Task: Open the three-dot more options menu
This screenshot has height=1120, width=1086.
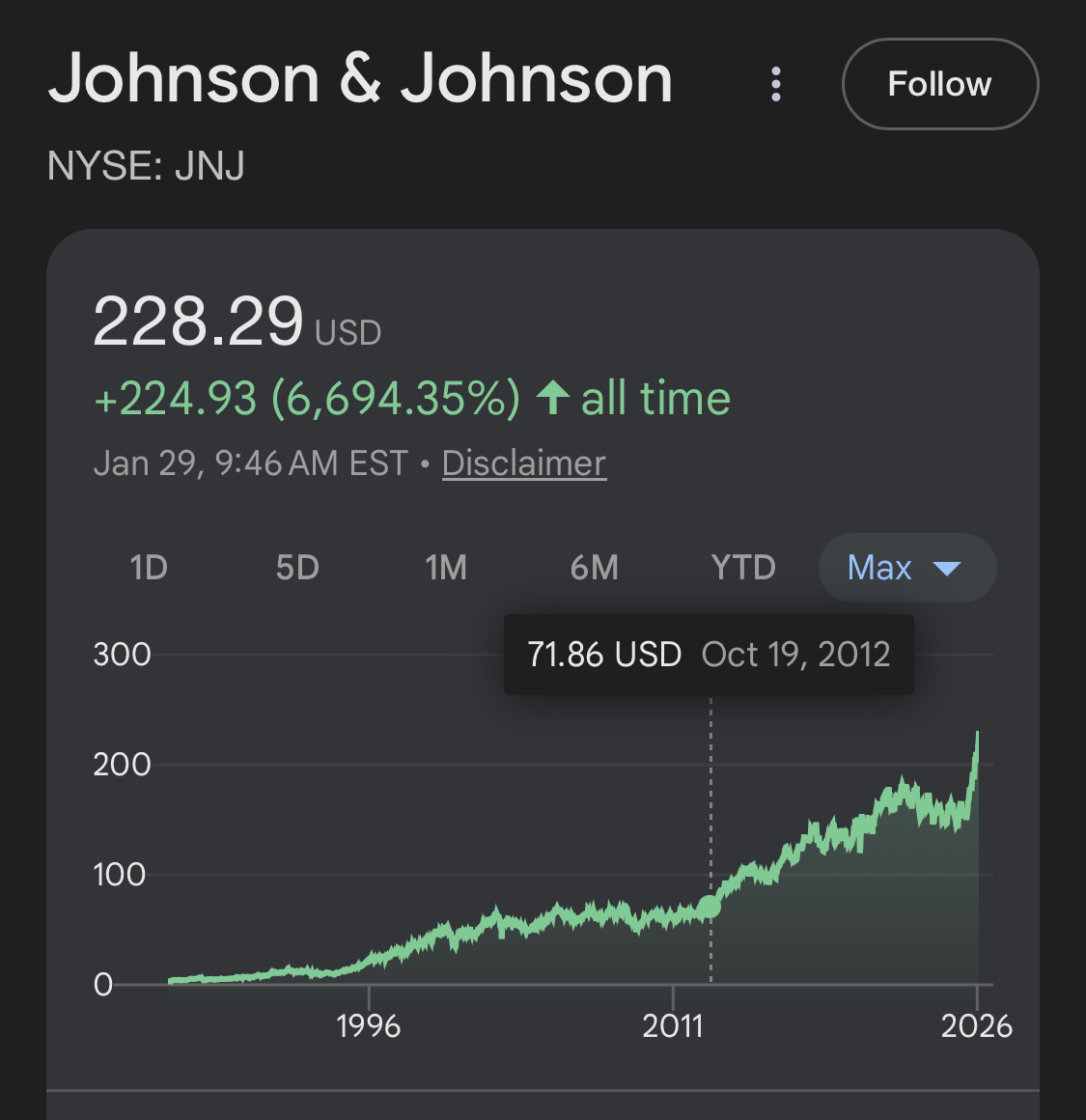Action: (x=776, y=84)
